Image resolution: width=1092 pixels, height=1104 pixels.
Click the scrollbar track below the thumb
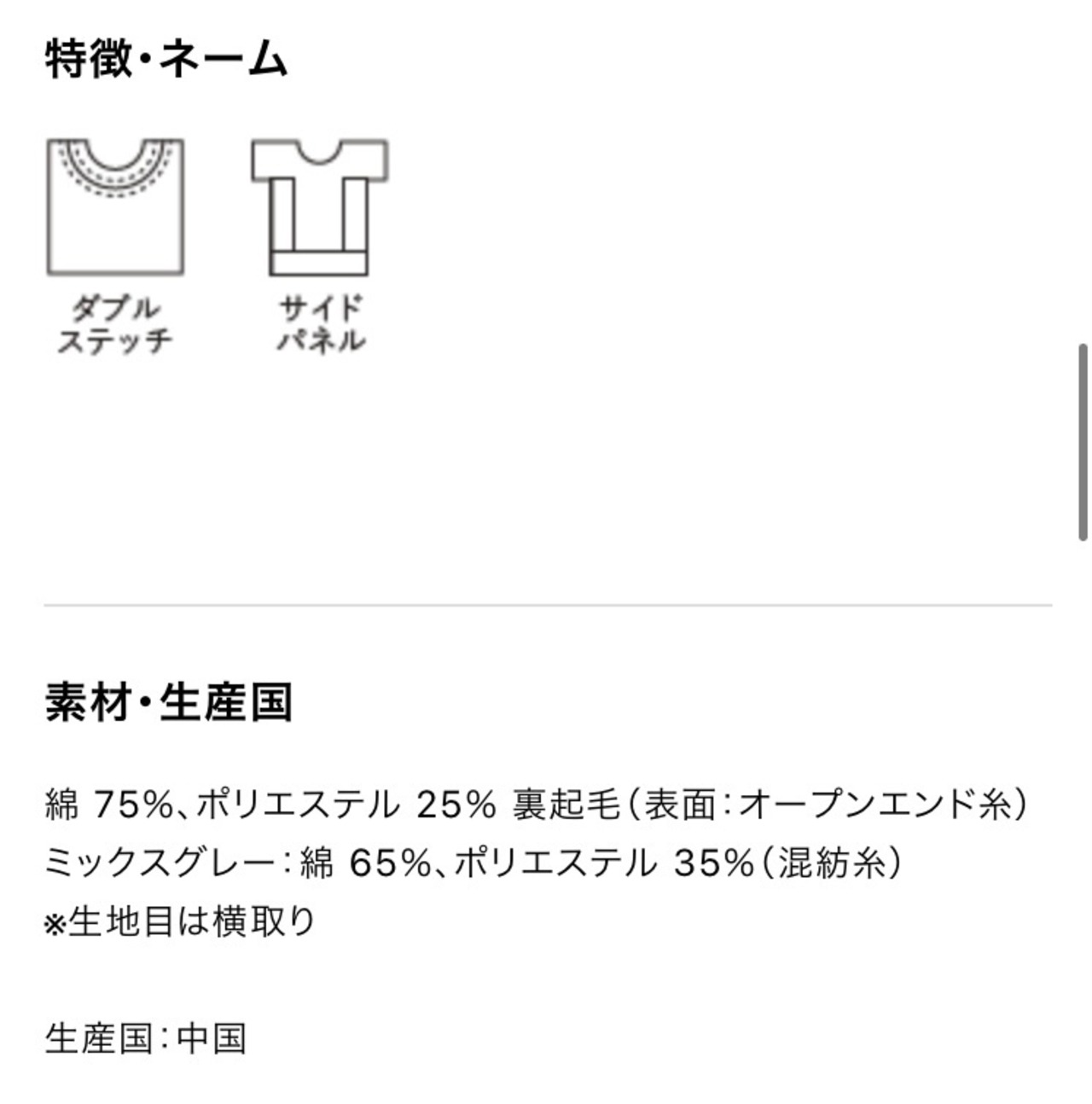click(1083, 819)
